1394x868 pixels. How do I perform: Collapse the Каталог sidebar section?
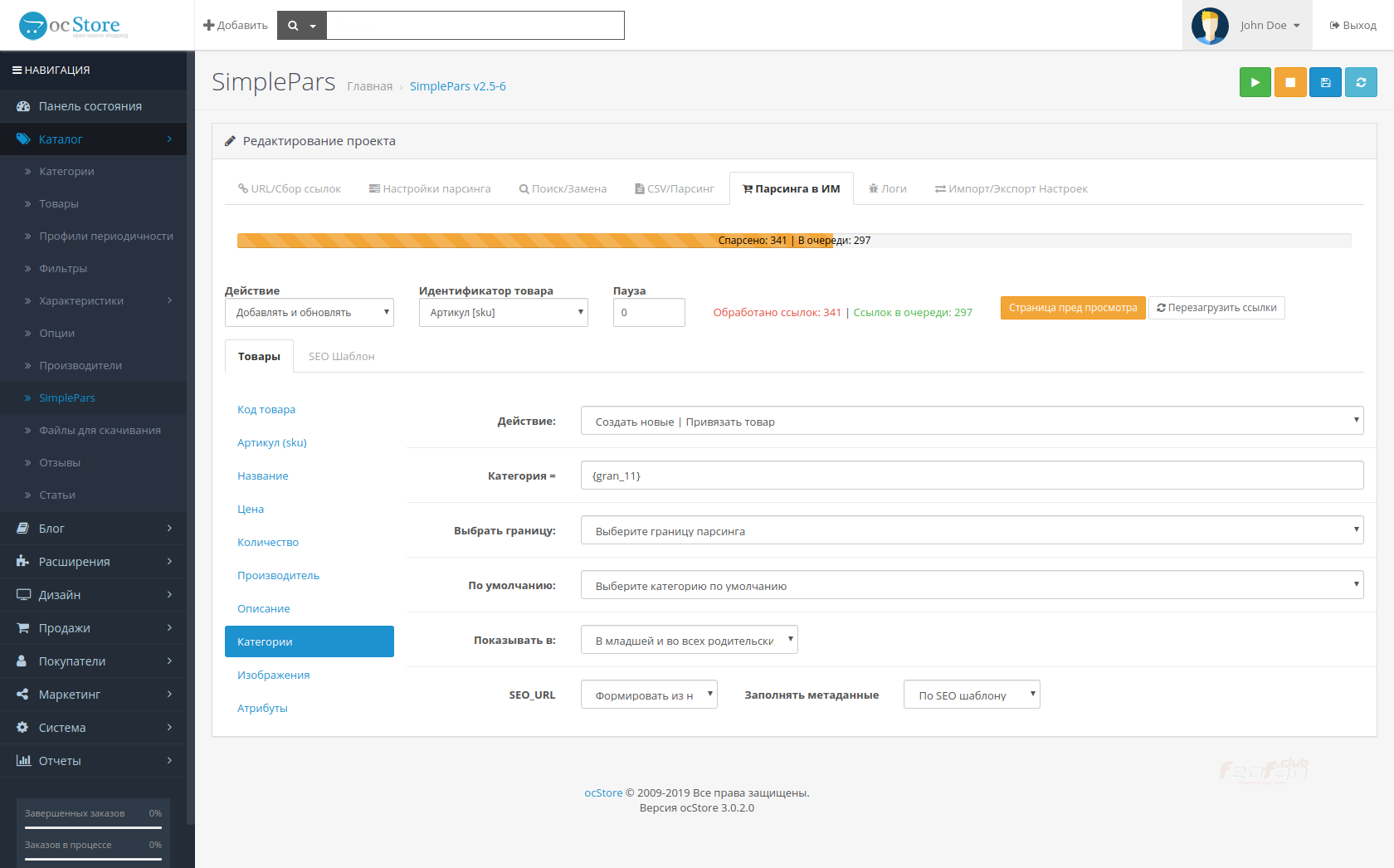[x=93, y=139]
